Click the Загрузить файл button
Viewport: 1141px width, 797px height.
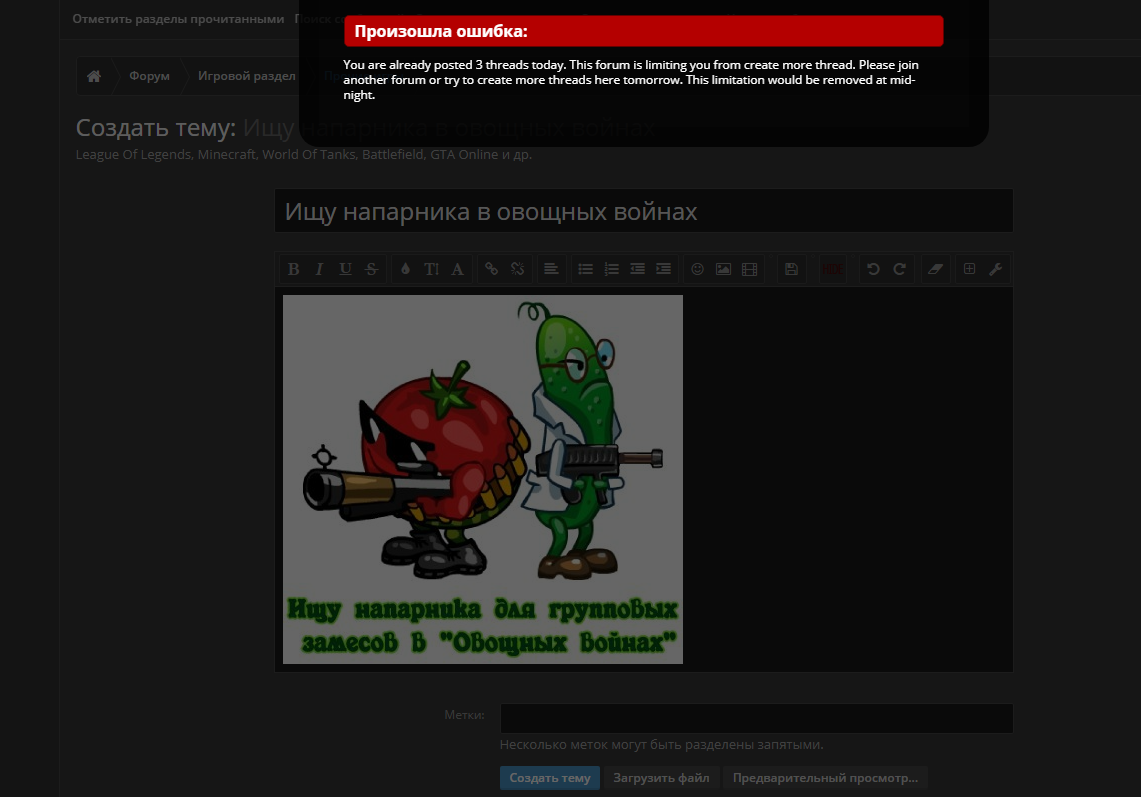pos(661,778)
